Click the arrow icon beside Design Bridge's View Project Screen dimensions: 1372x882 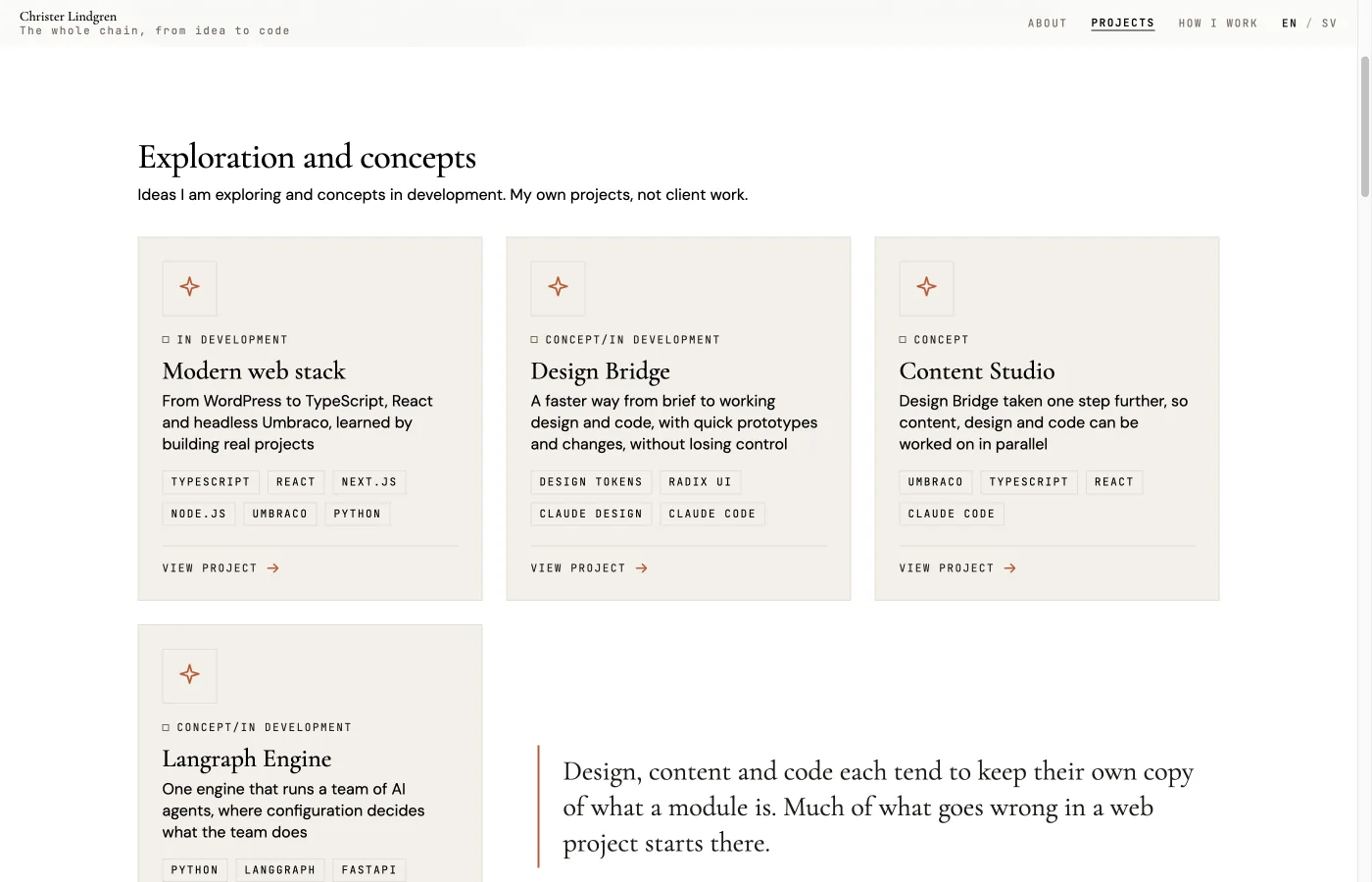[642, 568]
